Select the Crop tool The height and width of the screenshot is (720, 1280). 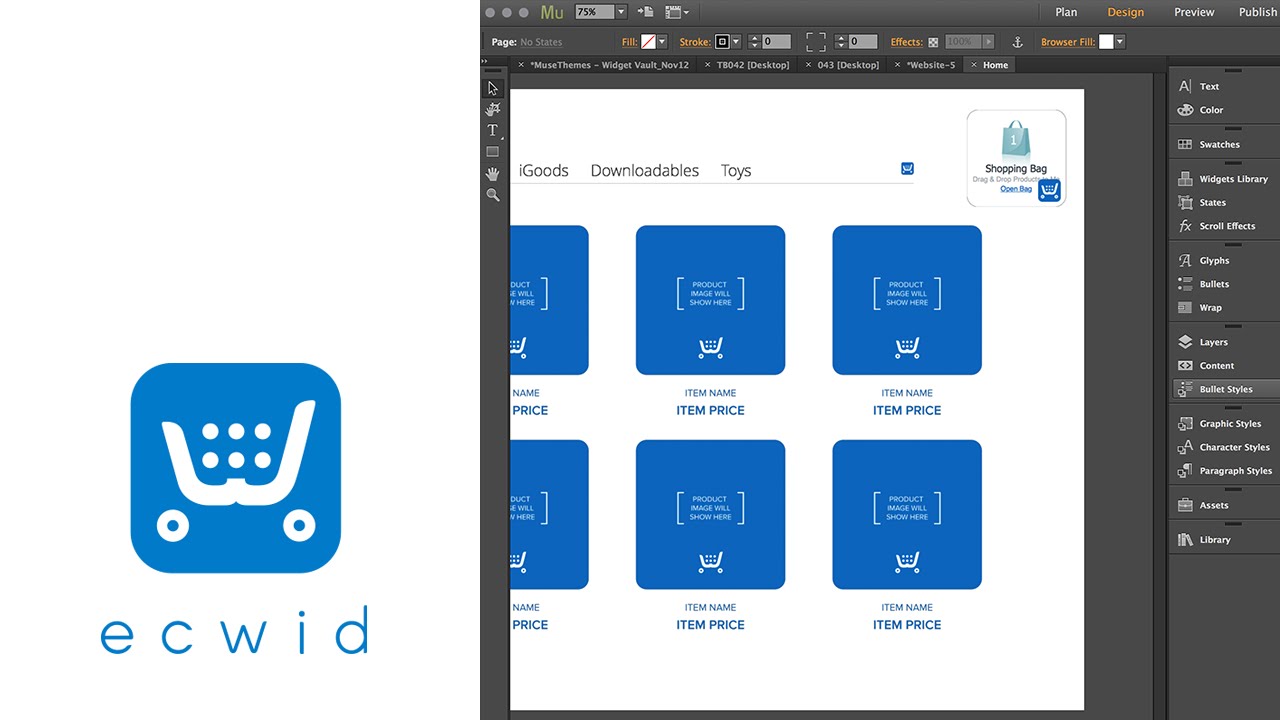click(x=493, y=109)
